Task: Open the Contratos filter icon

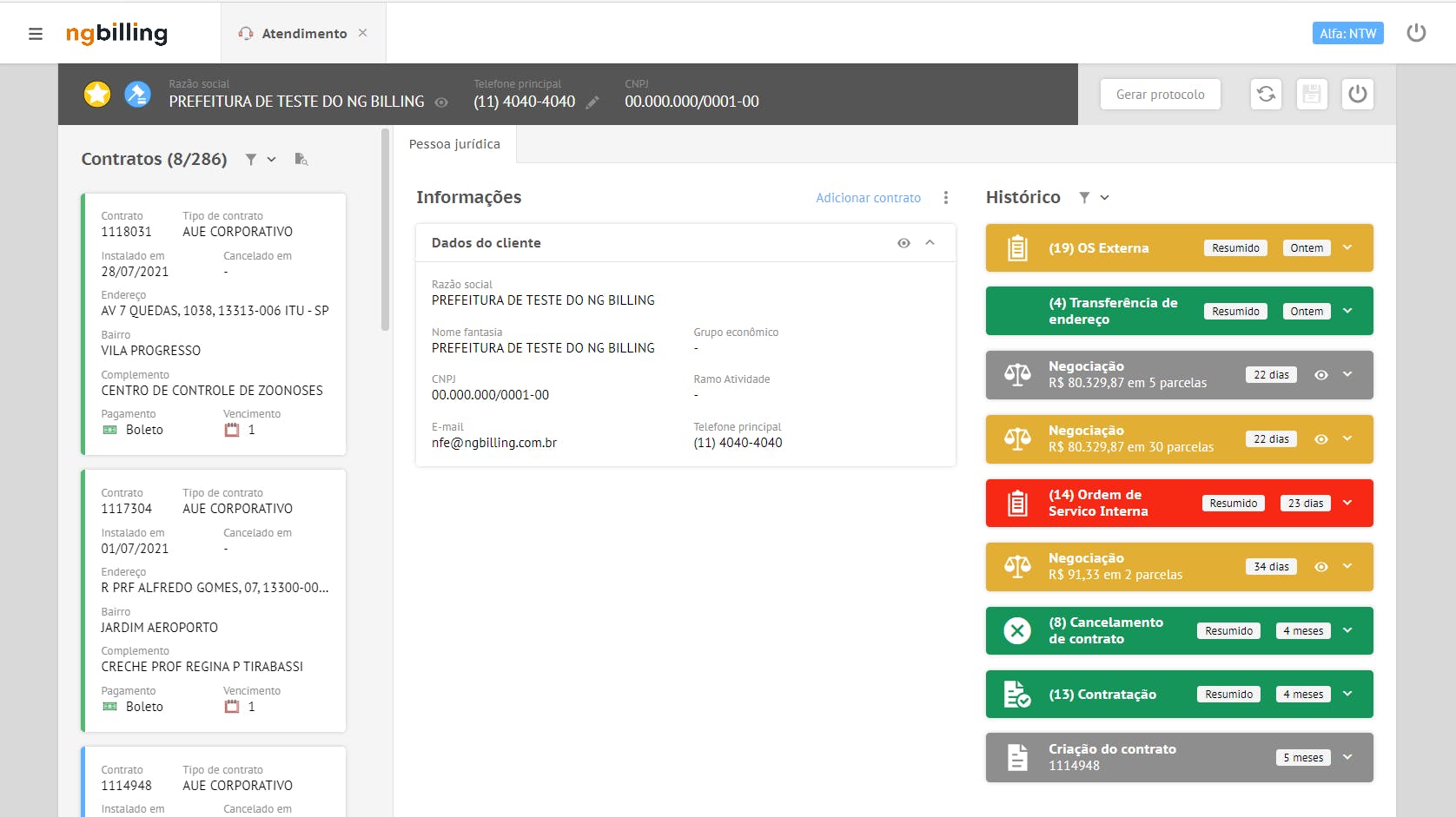Action: tap(251, 159)
